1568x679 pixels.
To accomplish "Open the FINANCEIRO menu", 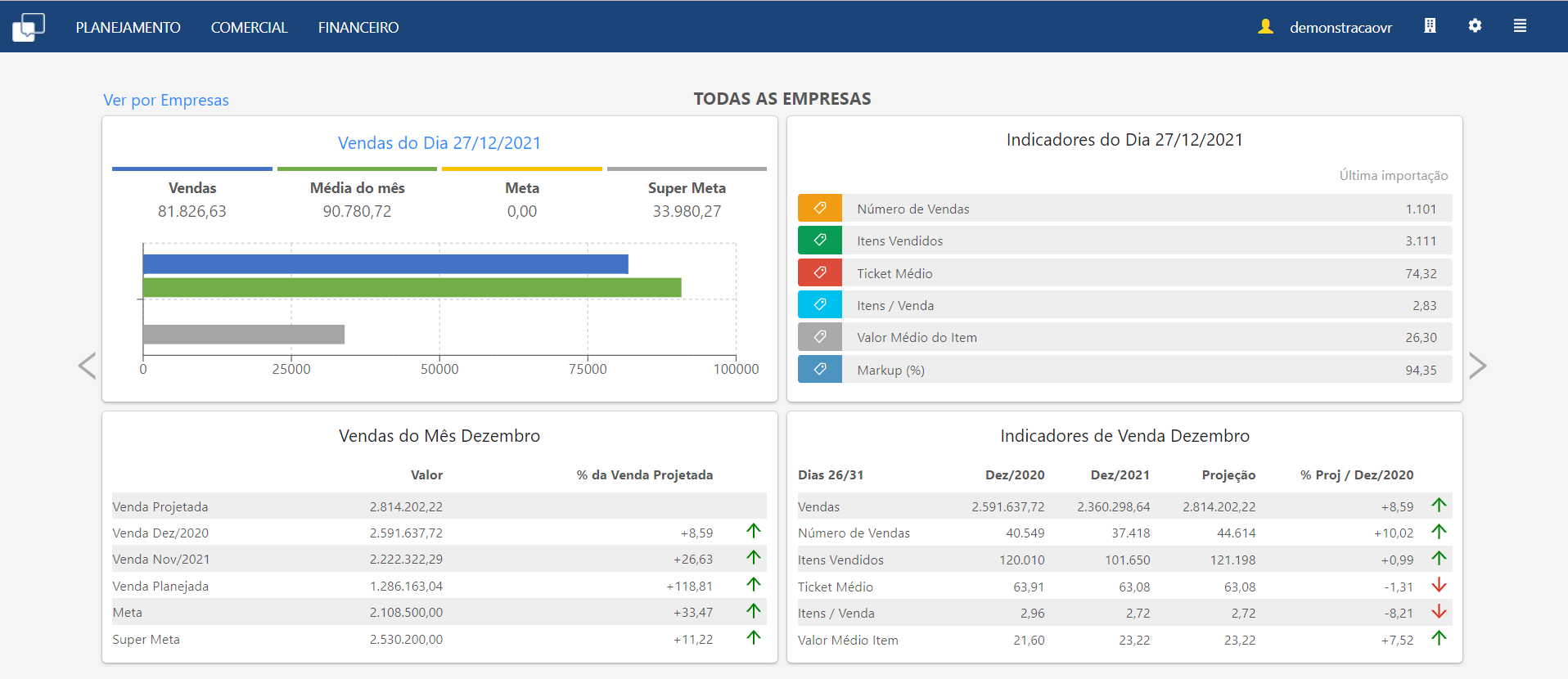I will pos(358,28).
